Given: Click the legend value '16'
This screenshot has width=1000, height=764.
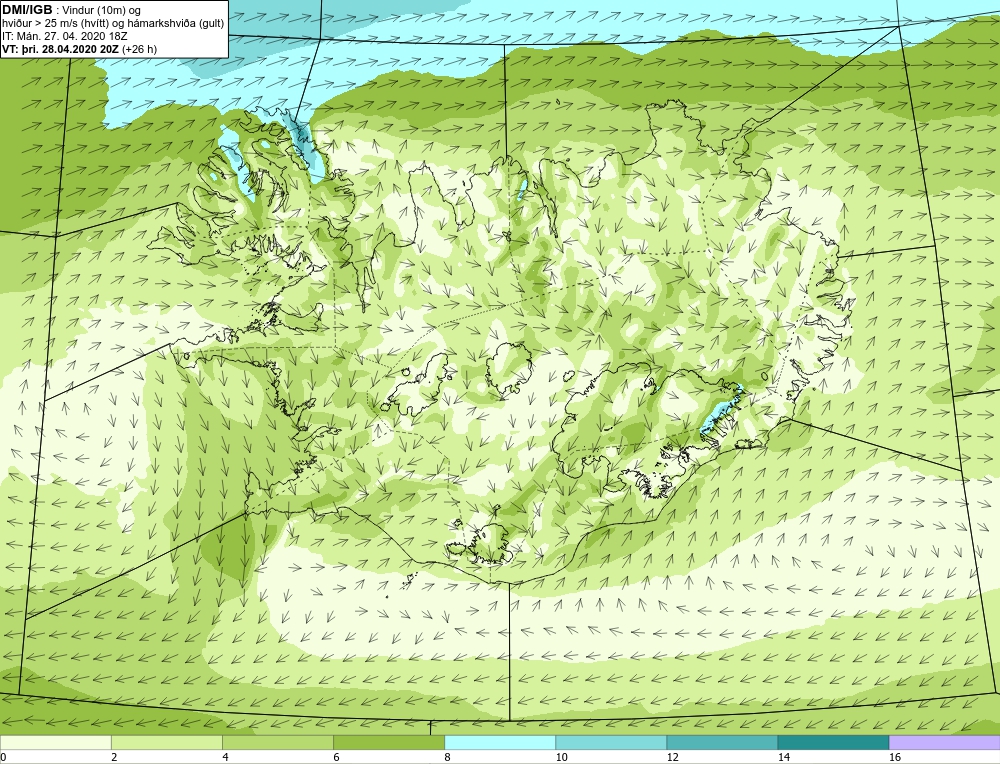Looking at the screenshot, I should 895,757.
